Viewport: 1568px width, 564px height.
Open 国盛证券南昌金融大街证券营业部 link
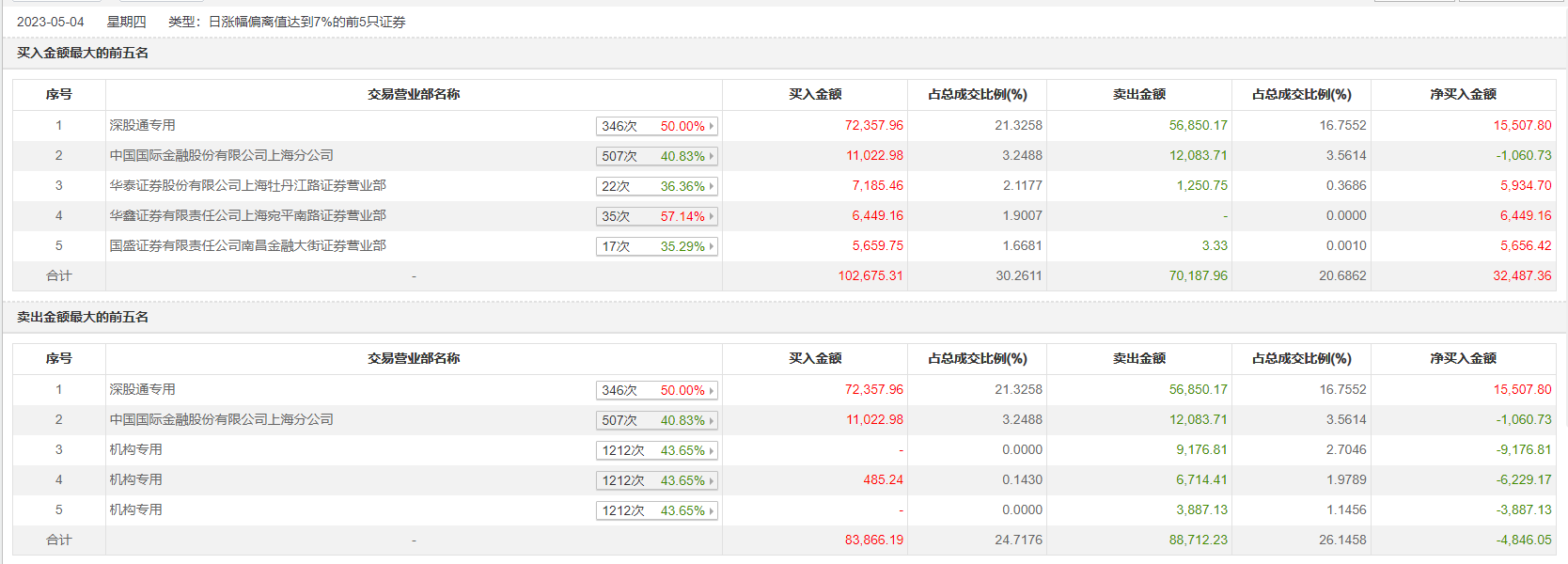[247, 245]
